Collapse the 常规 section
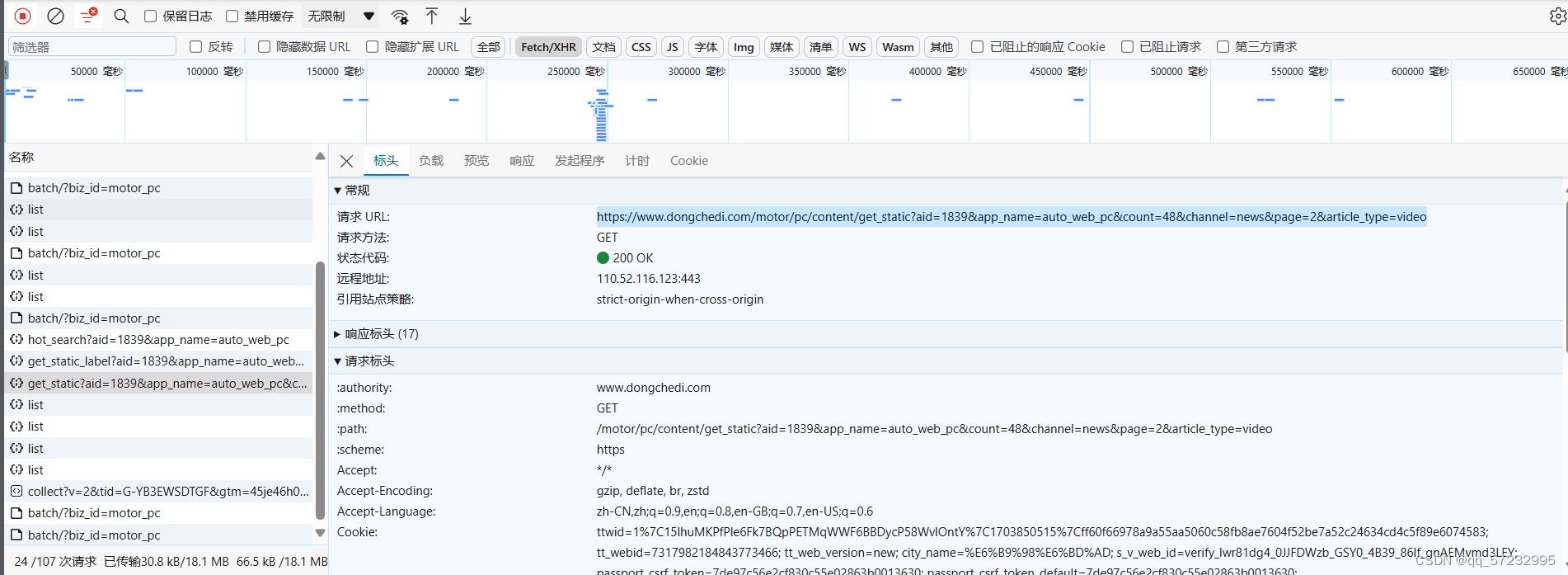The image size is (1568, 575). pyautogui.click(x=337, y=191)
